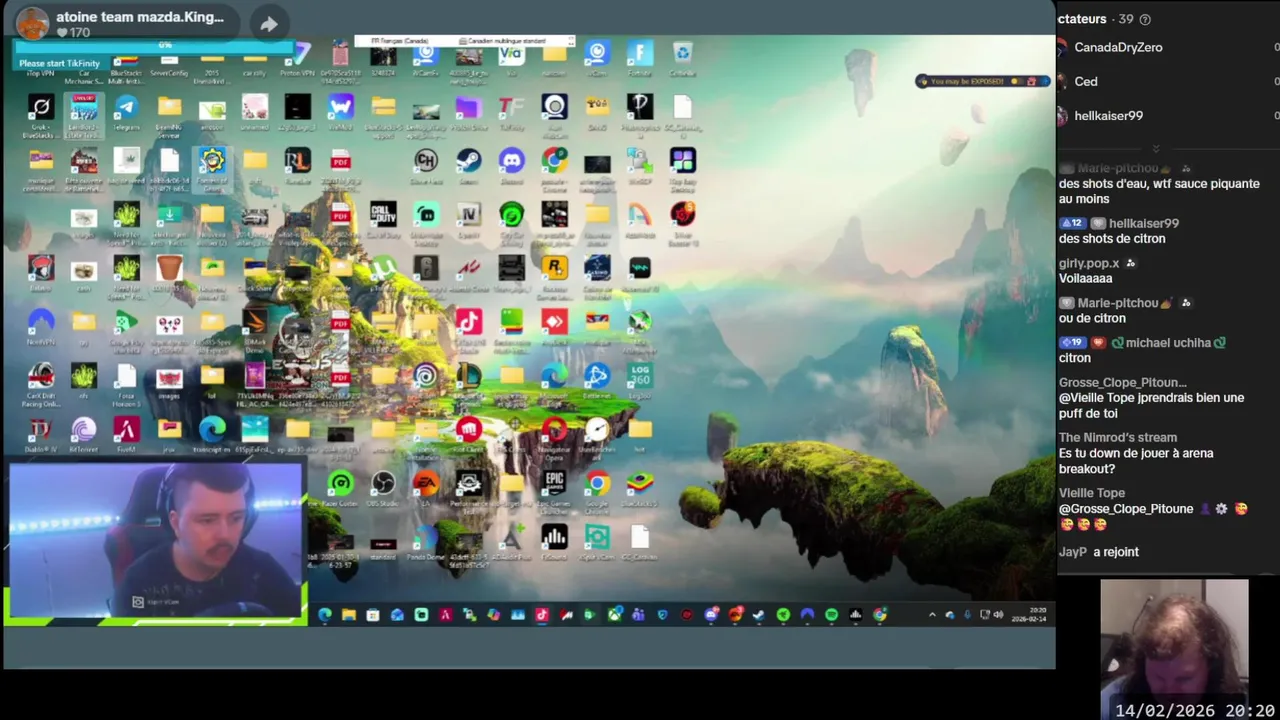Open the Discord desktop shortcut
The image size is (1280, 720).
point(511,160)
